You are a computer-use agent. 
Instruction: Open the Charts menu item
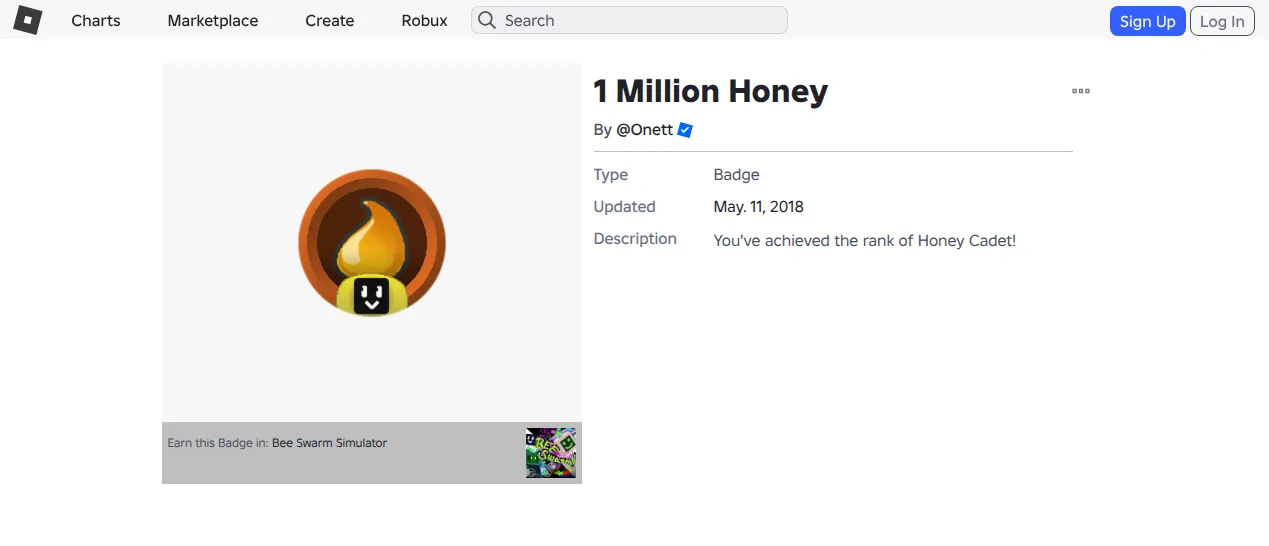click(96, 20)
